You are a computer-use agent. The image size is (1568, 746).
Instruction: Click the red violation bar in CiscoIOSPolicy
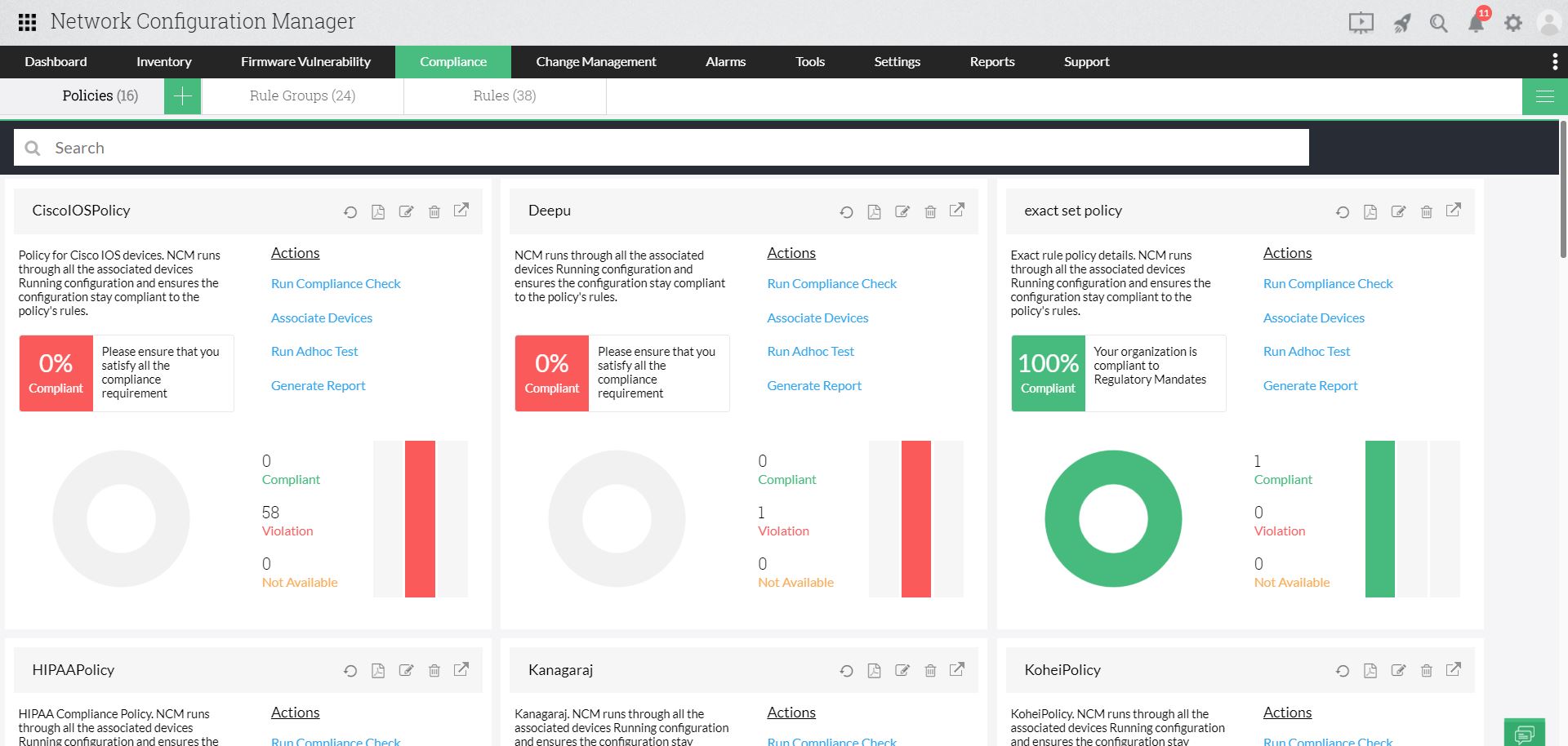420,519
